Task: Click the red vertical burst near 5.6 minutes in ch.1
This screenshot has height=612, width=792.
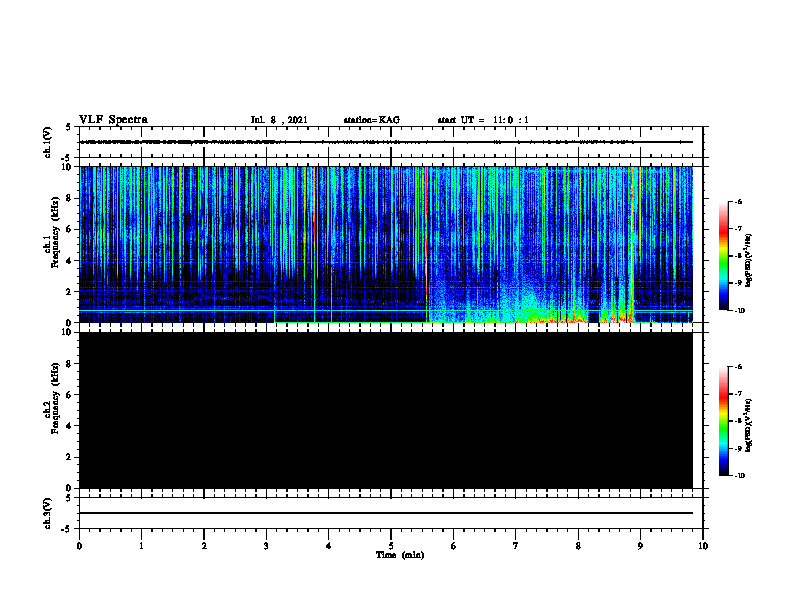Action: [427, 244]
